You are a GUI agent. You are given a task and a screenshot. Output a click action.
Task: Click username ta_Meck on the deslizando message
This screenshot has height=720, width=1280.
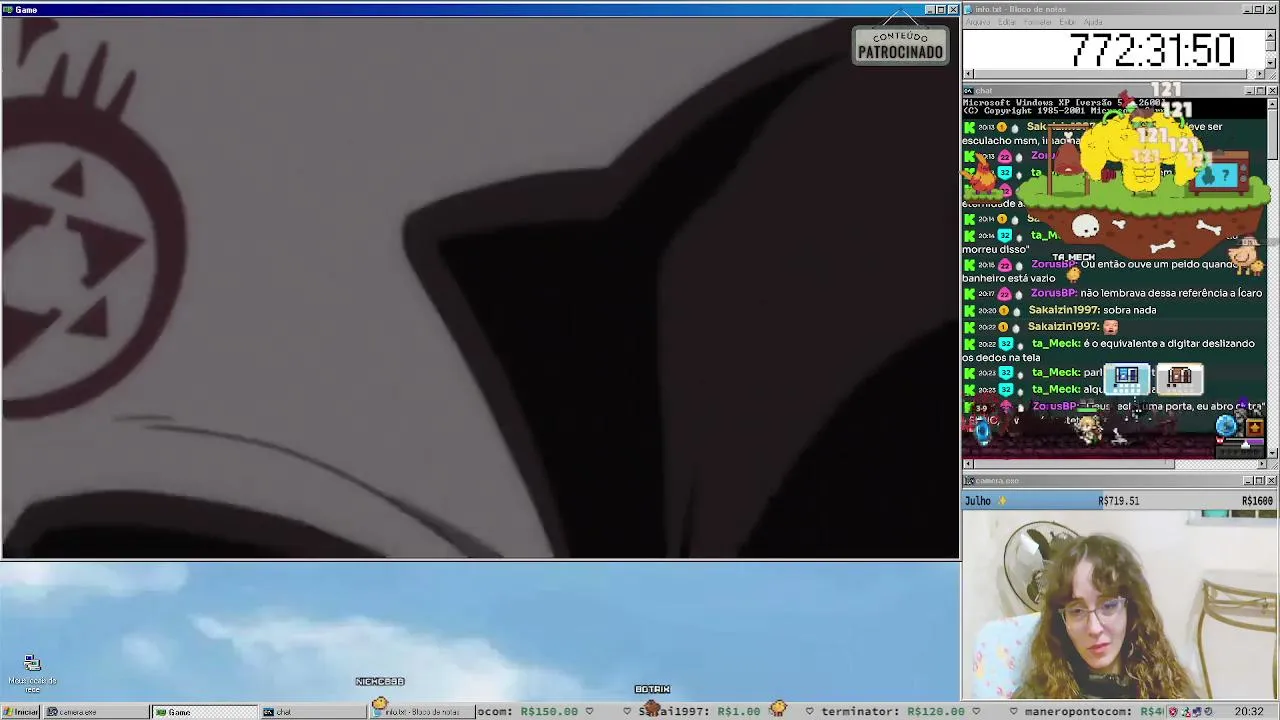click(x=1056, y=343)
